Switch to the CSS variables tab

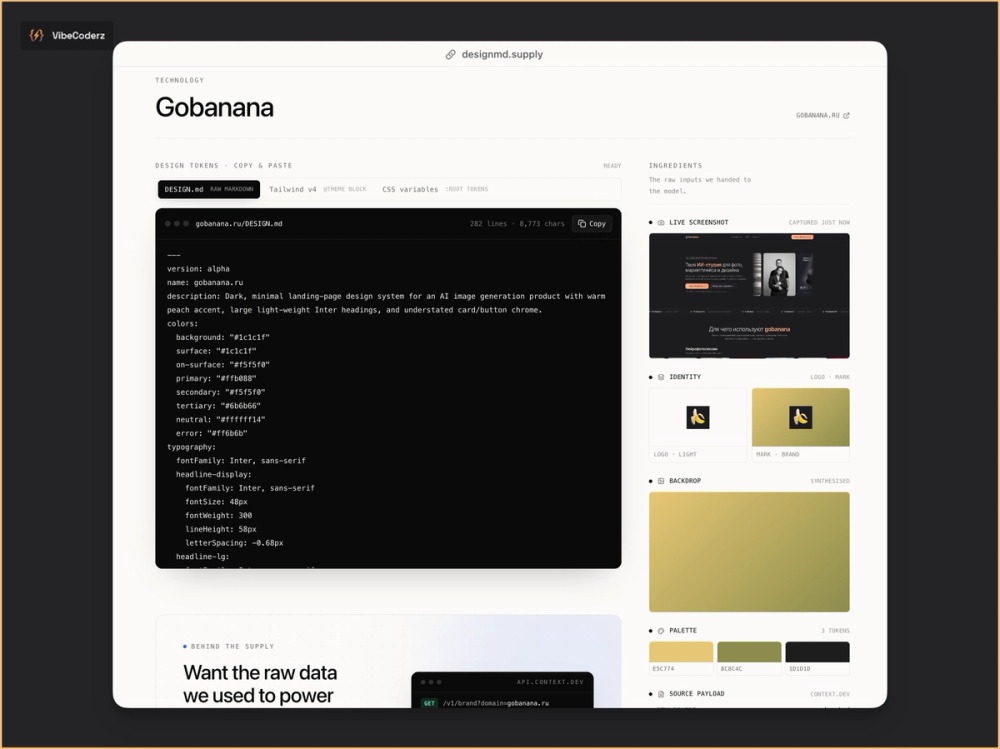coord(435,189)
